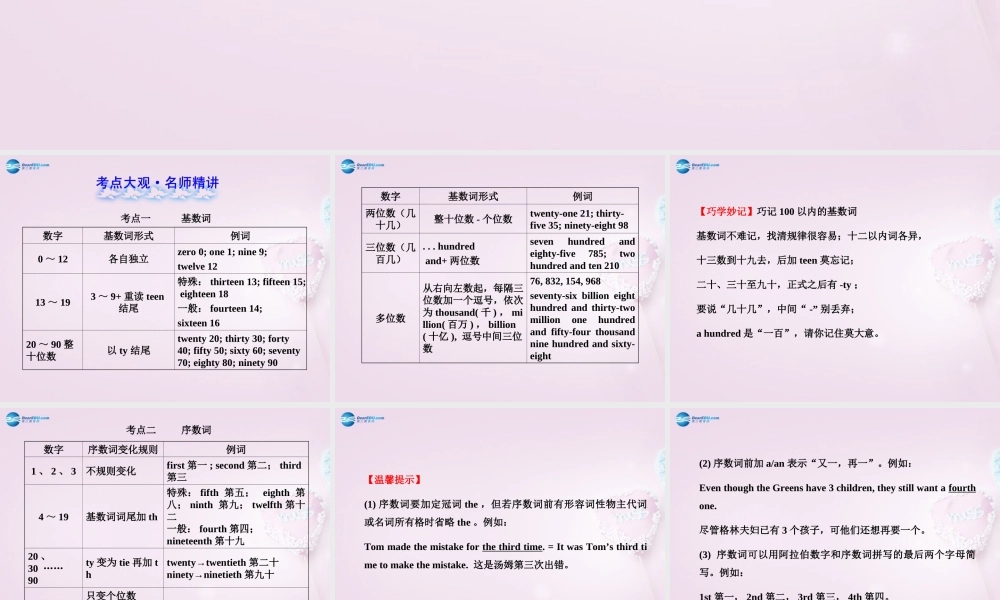Click the red 【温馨提示】 label
This screenshot has height=600, width=1000.
[393, 479]
